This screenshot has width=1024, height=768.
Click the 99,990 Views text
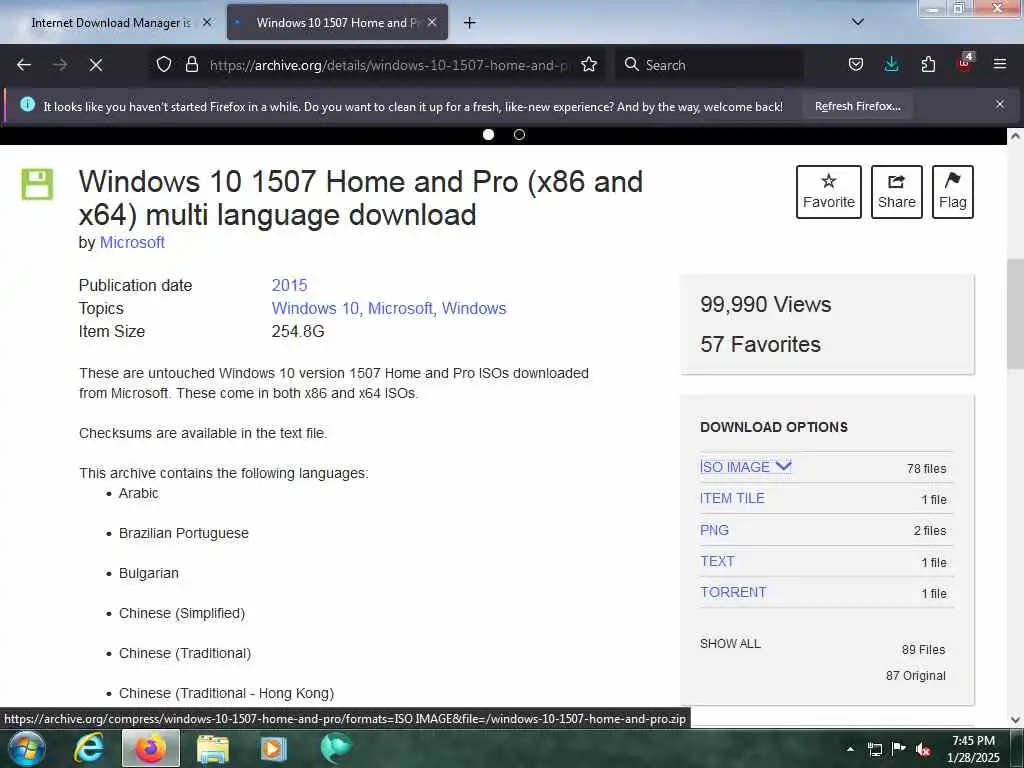(765, 304)
